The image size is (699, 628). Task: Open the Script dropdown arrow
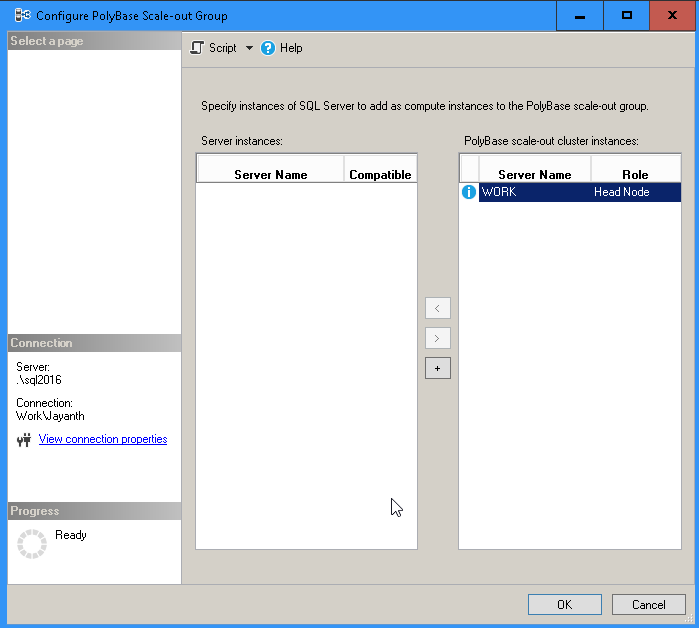tap(249, 48)
